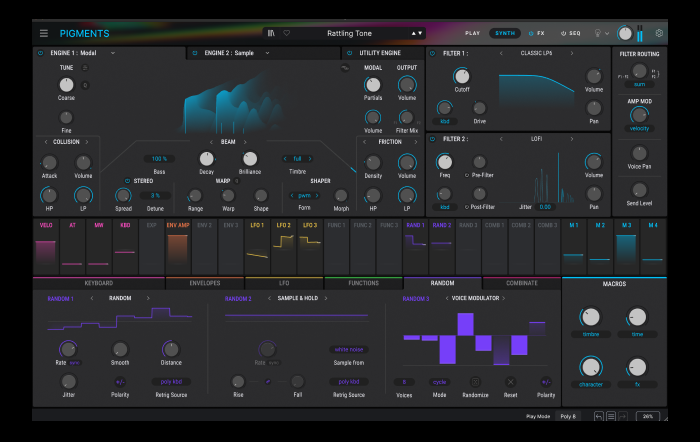Go to next exciter after COLLISION

87,142
